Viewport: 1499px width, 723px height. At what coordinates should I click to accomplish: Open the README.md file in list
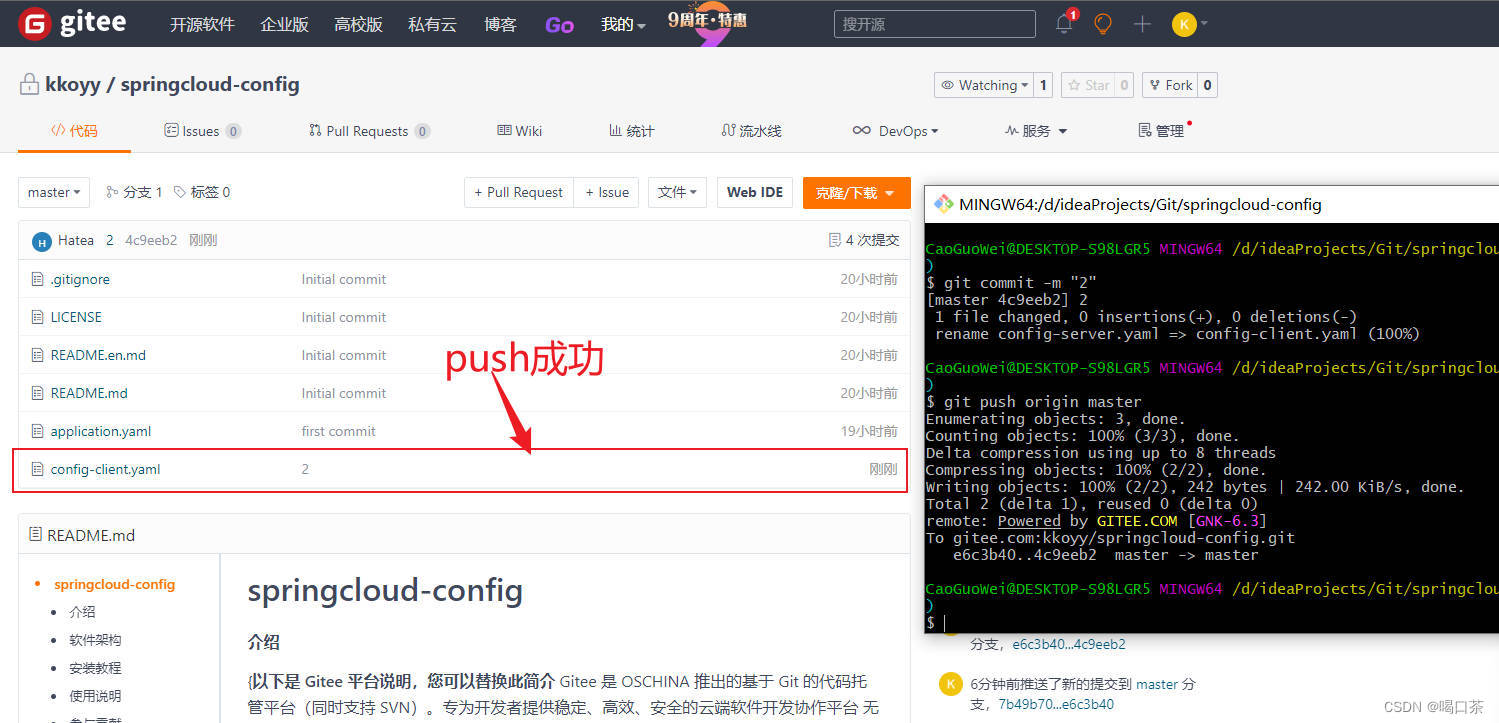tap(89, 393)
